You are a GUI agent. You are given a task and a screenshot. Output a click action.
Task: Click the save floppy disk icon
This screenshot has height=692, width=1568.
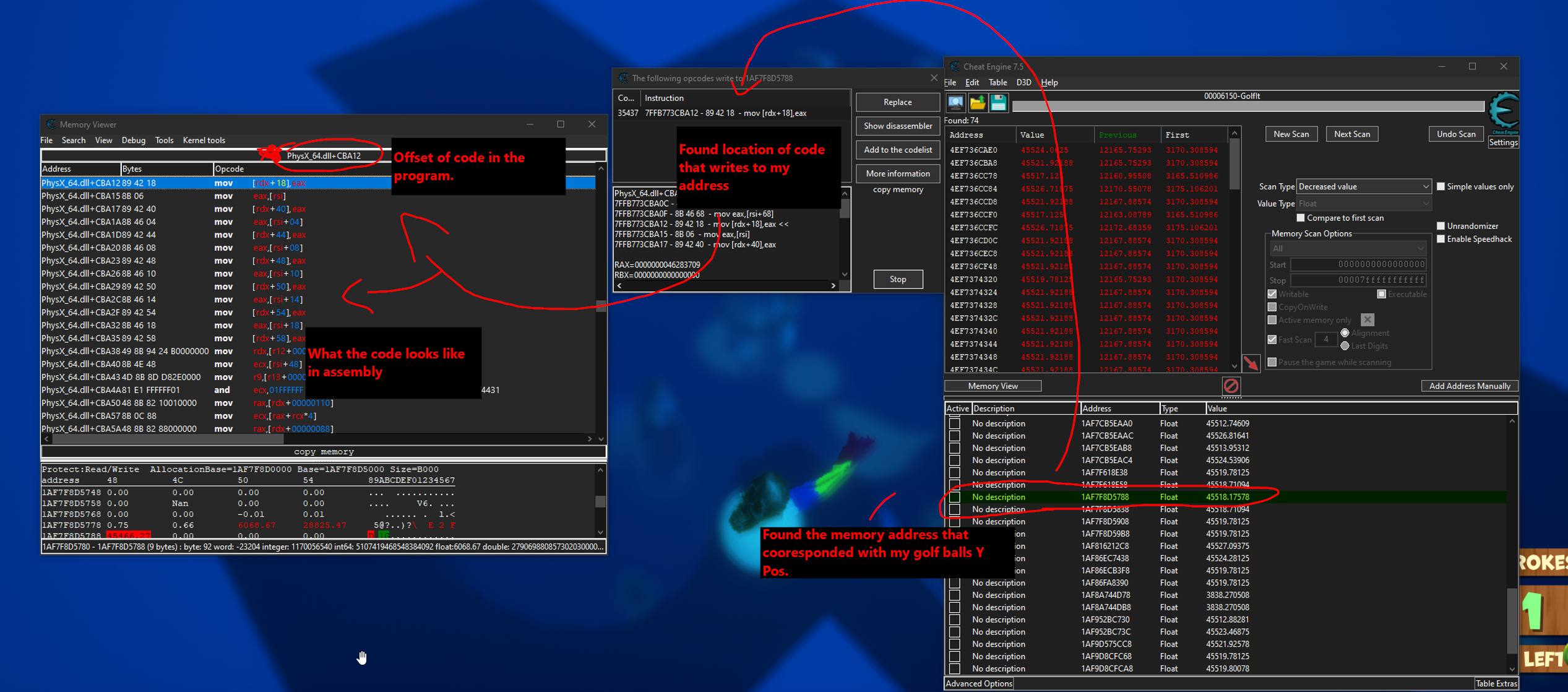[x=998, y=103]
